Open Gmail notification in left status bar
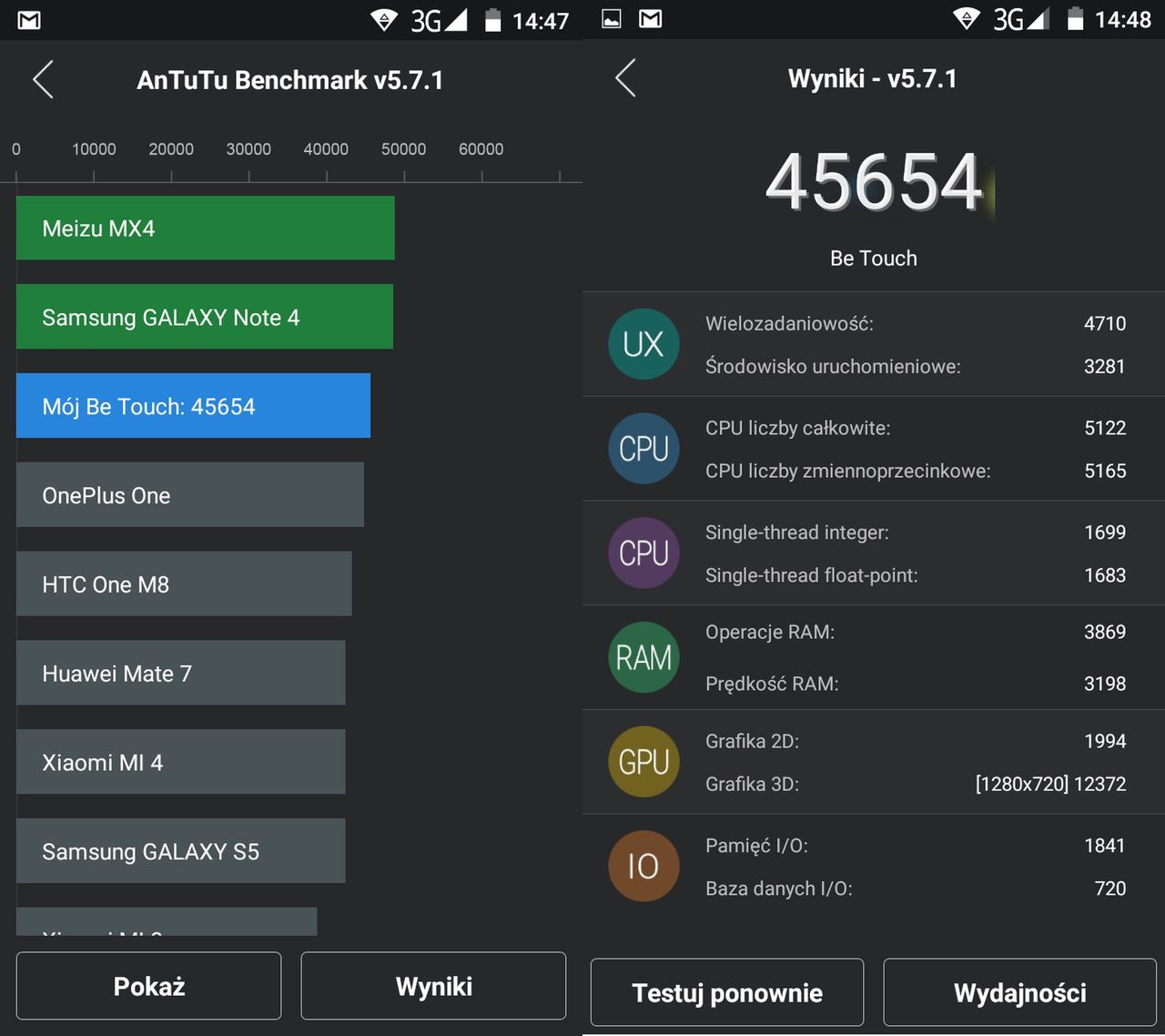This screenshot has width=1165, height=1036. (x=29, y=20)
